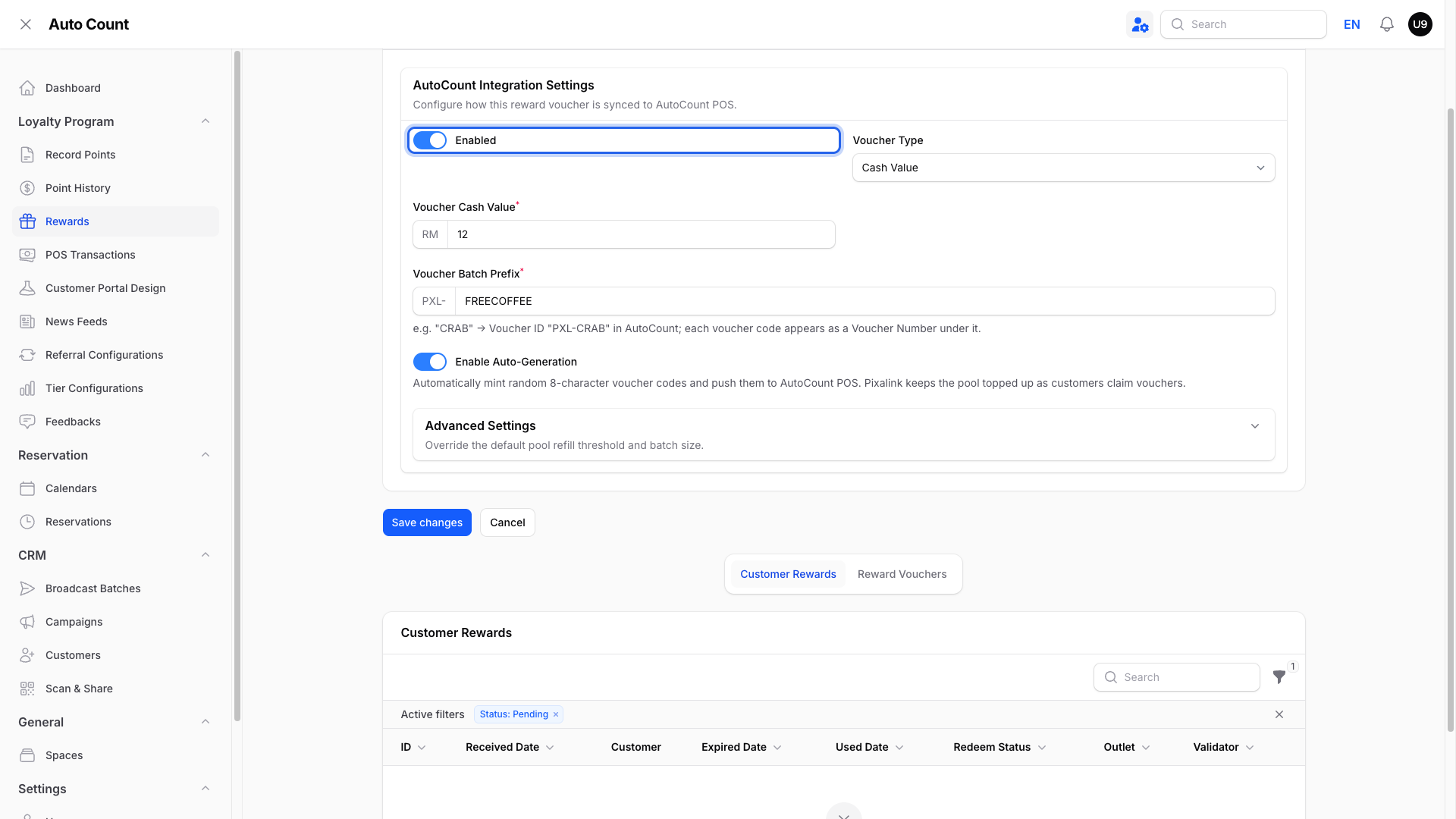Click the Customer Portal Design flask icon
Screen dimensions: 1456x819
pos(27,288)
